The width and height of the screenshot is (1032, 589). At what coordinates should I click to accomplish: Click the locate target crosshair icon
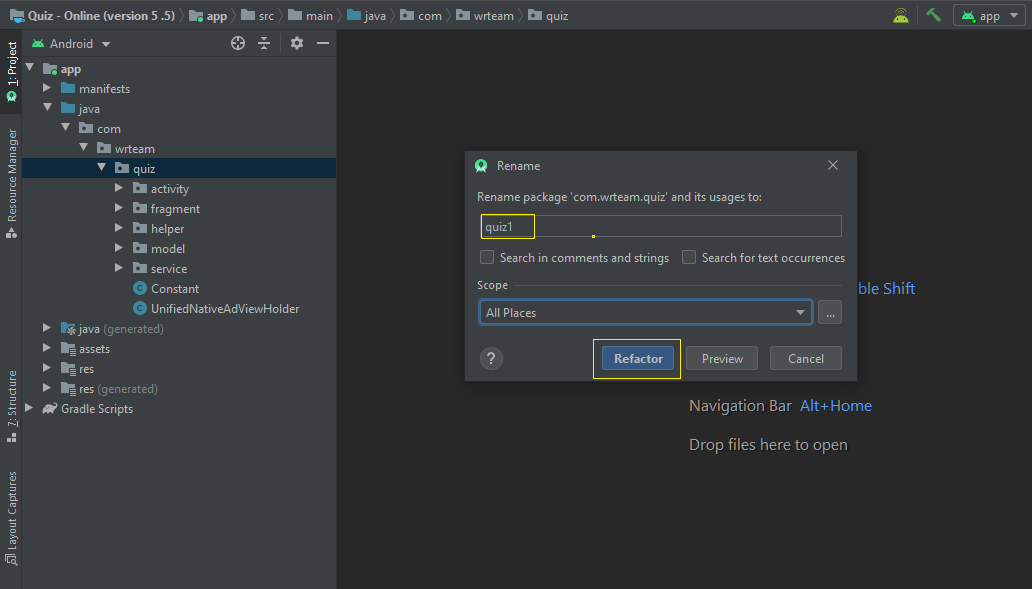pyautogui.click(x=238, y=43)
